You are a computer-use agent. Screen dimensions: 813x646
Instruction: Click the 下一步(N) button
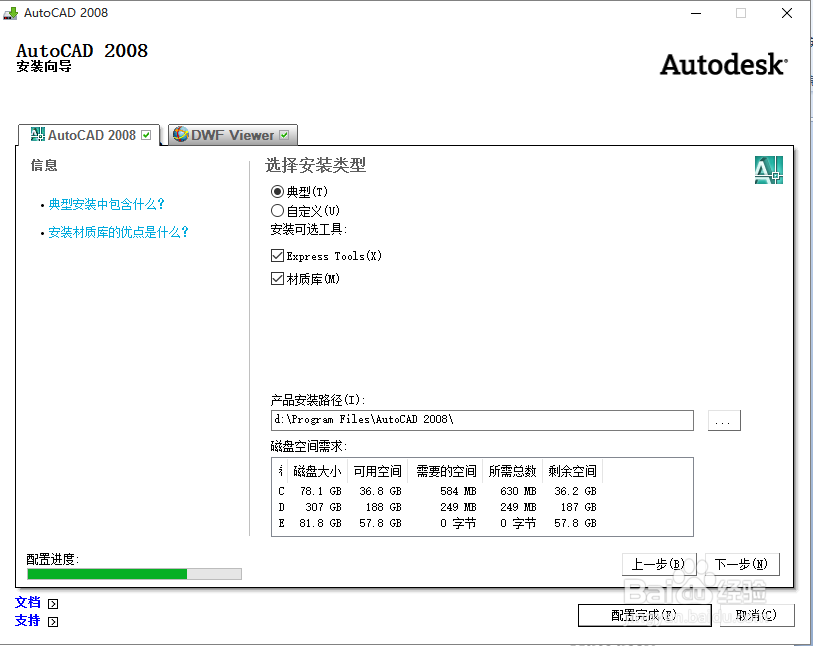[x=741, y=564]
